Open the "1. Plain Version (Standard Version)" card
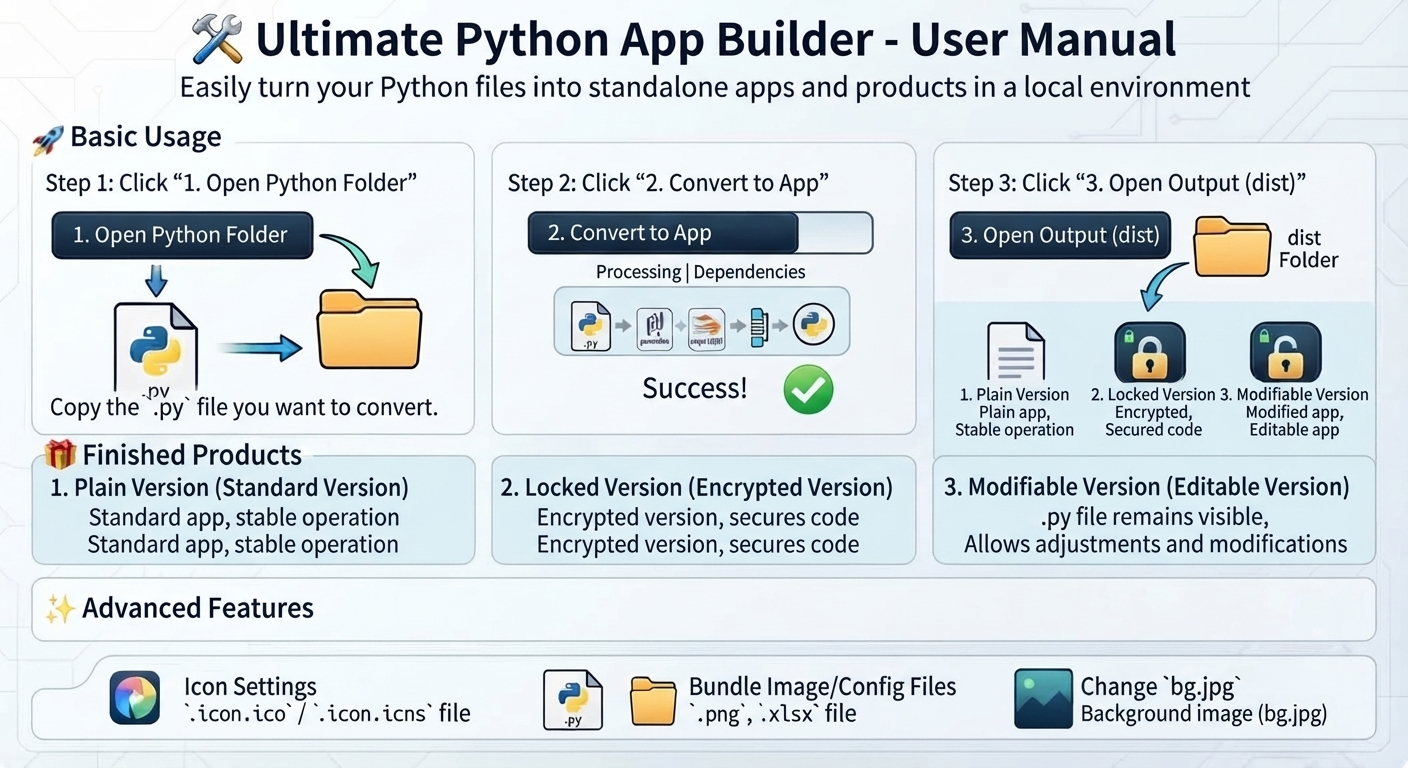The width and height of the screenshot is (1408, 768). [253, 510]
